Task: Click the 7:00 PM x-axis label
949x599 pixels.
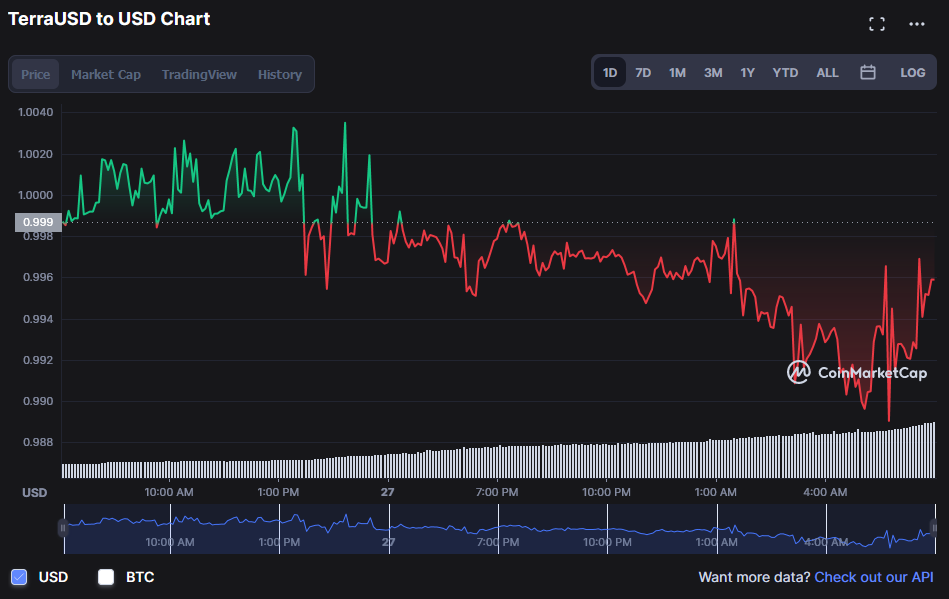Action: (497, 492)
